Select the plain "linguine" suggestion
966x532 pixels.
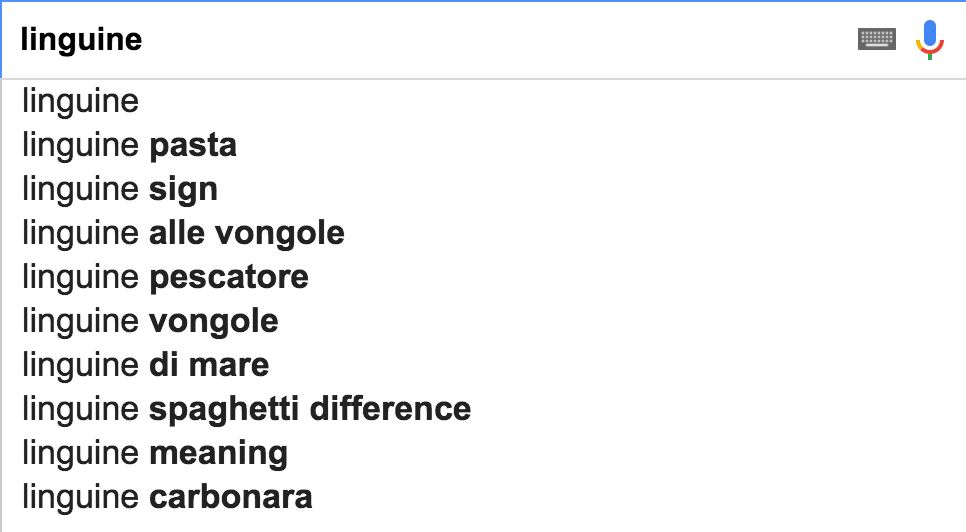pyautogui.click(x=80, y=101)
